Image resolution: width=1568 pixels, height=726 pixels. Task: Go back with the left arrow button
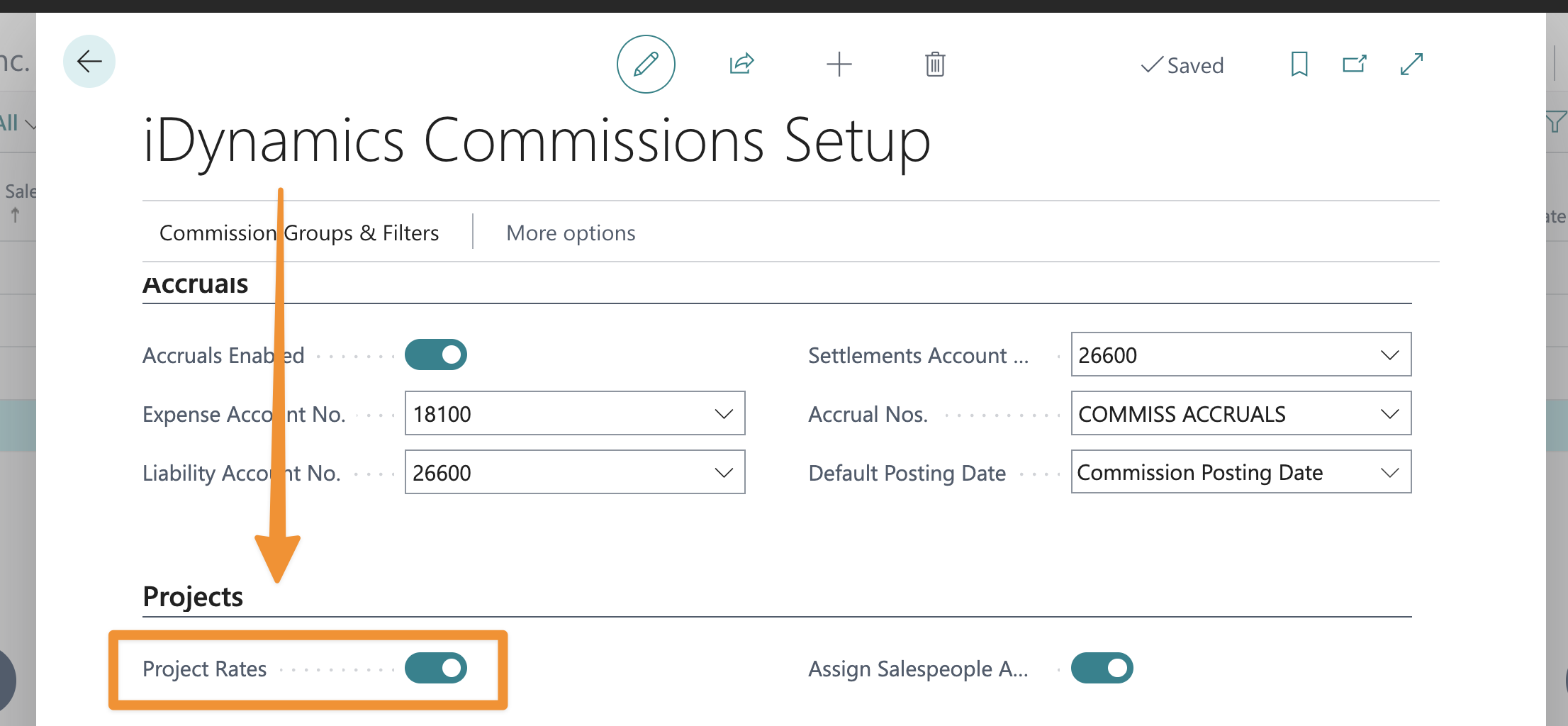pyautogui.click(x=89, y=62)
